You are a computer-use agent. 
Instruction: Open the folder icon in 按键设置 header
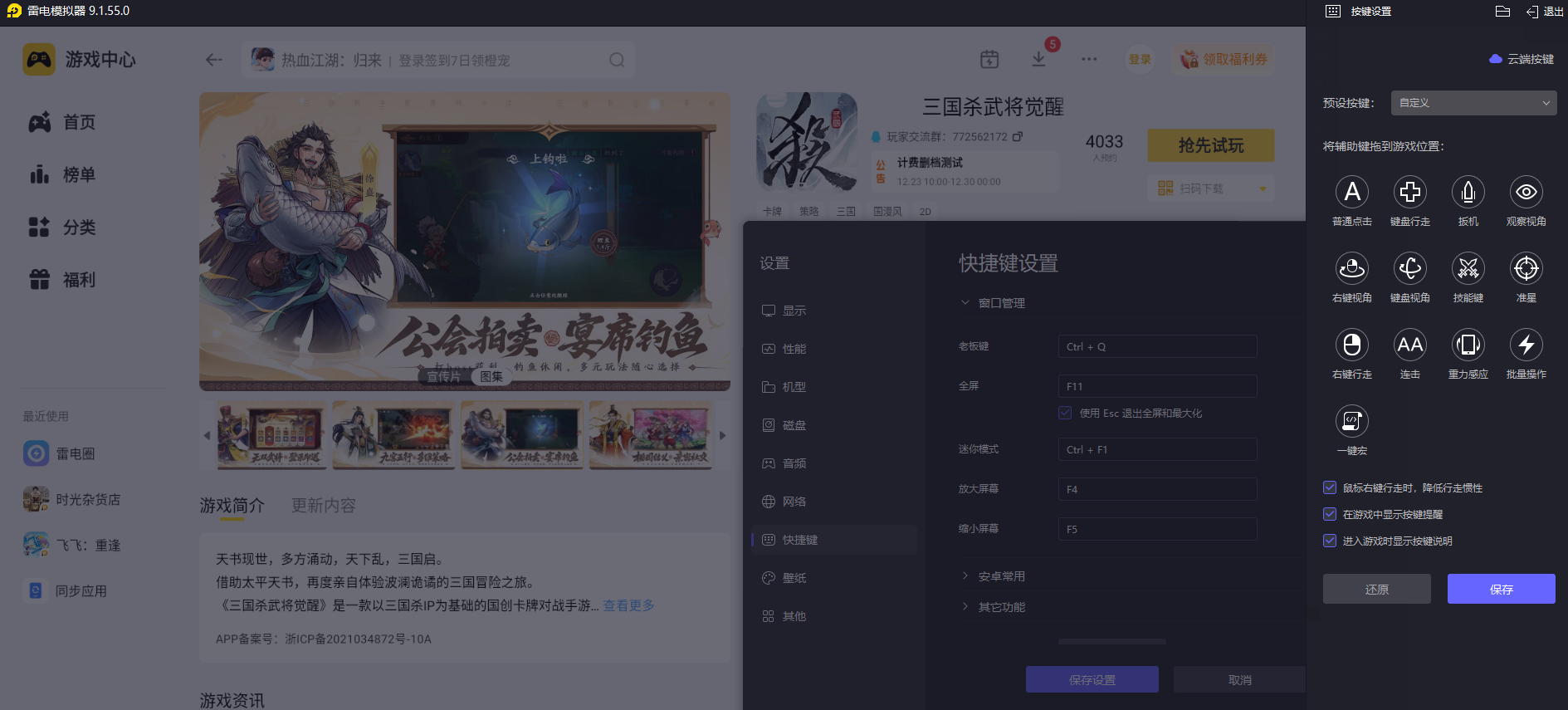click(1502, 12)
